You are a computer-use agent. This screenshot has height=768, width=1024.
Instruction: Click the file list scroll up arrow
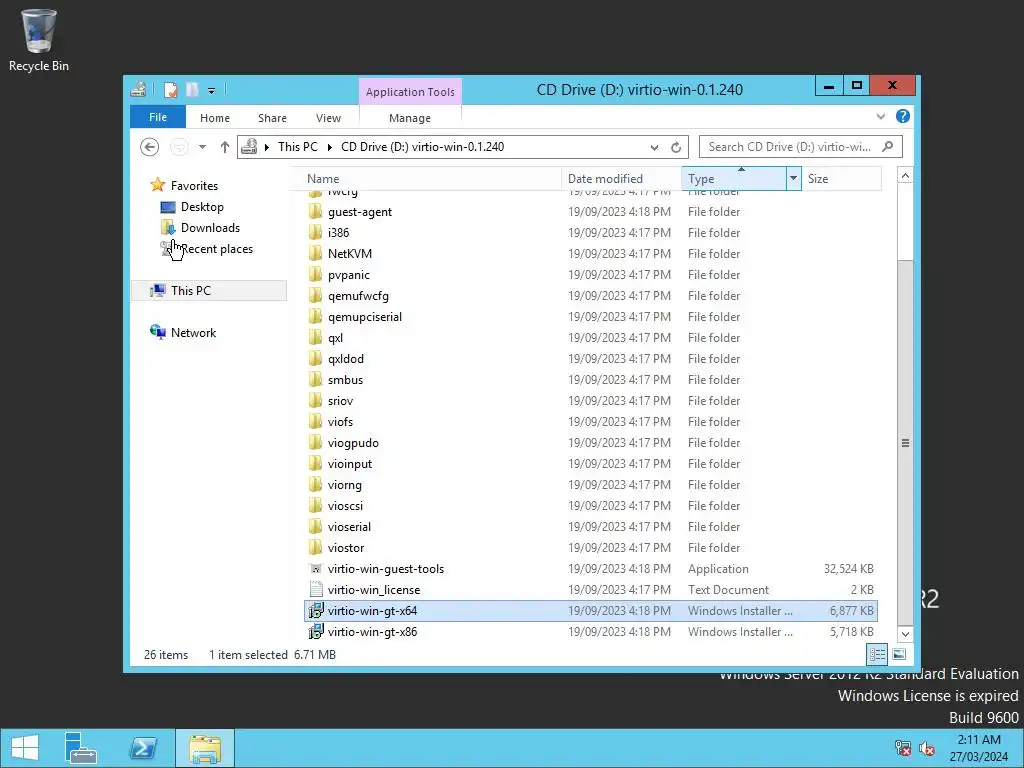tap(905, 176)
